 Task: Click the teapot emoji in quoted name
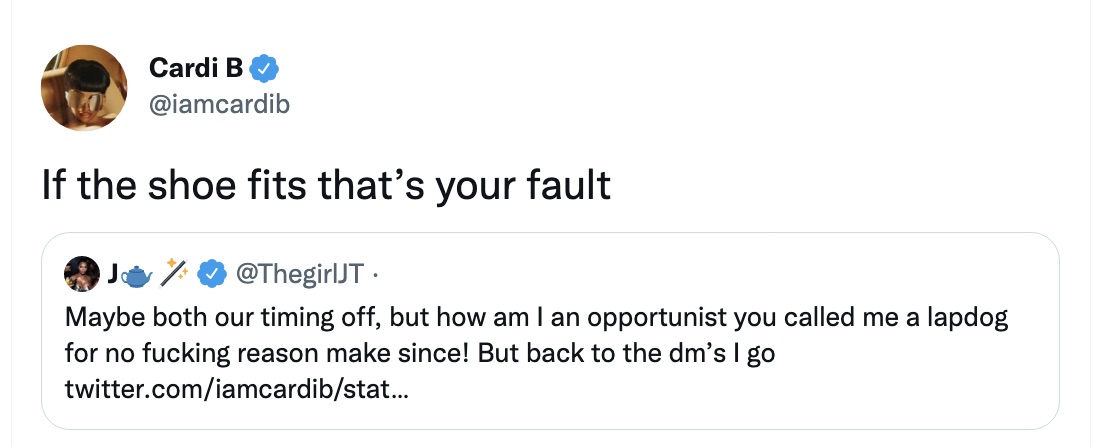tap(138, 271)
